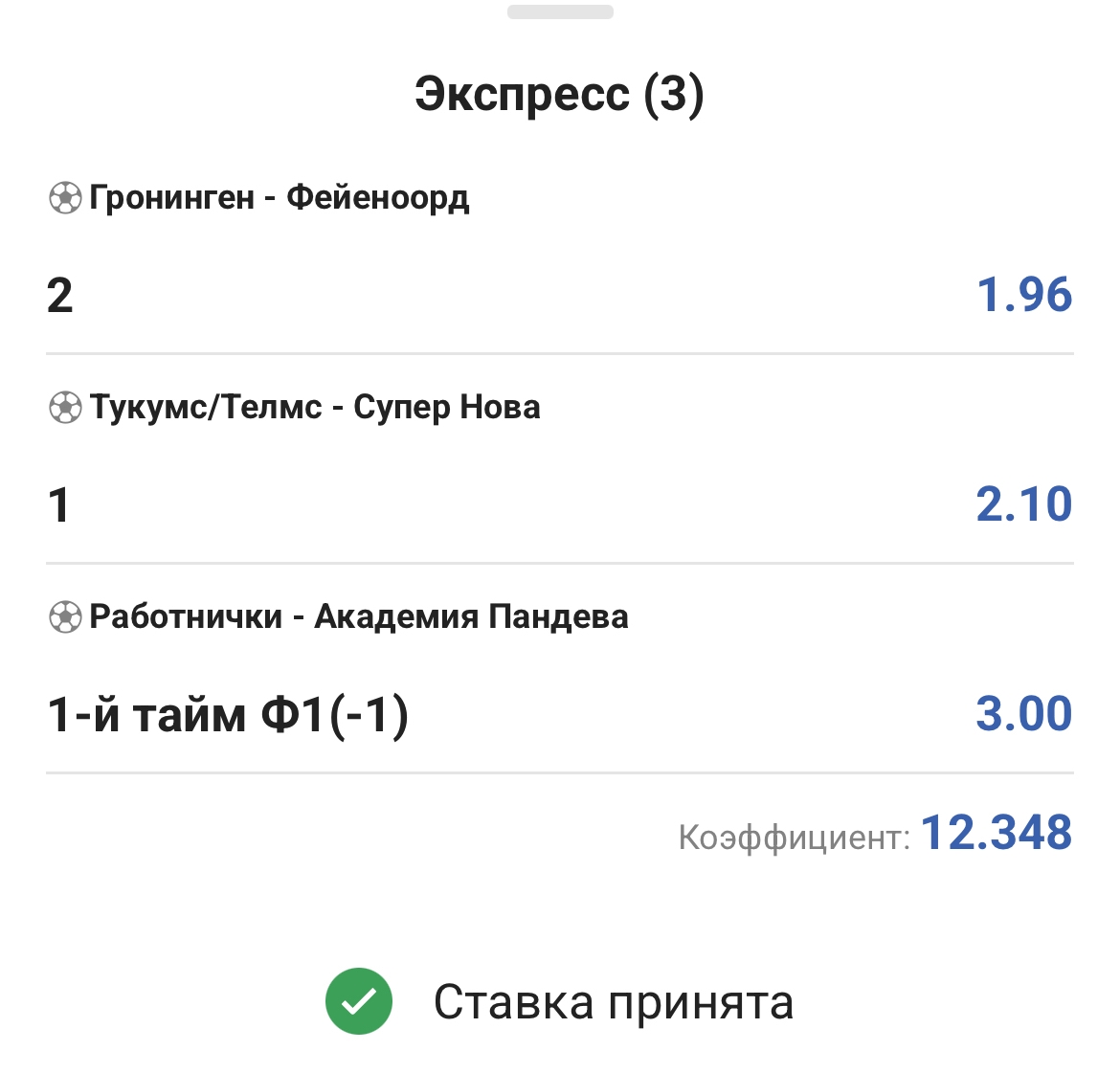The image size is (1120, 1073).
Task: Tap the soccer ball icon beside Тукумс/Телмс
Action: tap(64, 408)
